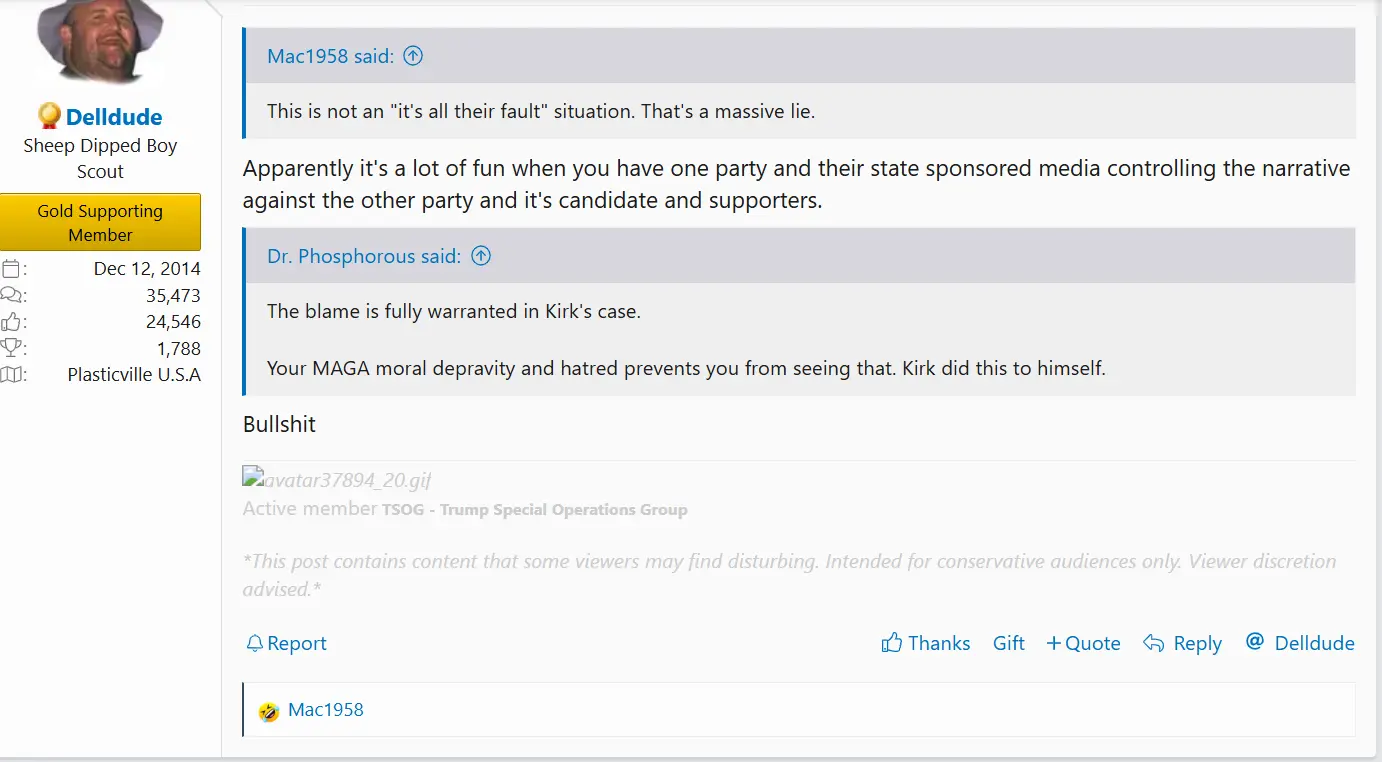This screenshot has width=1382, height=762.
Task: Click the Mac1958 said quote header link
Action: click(330, 56)
